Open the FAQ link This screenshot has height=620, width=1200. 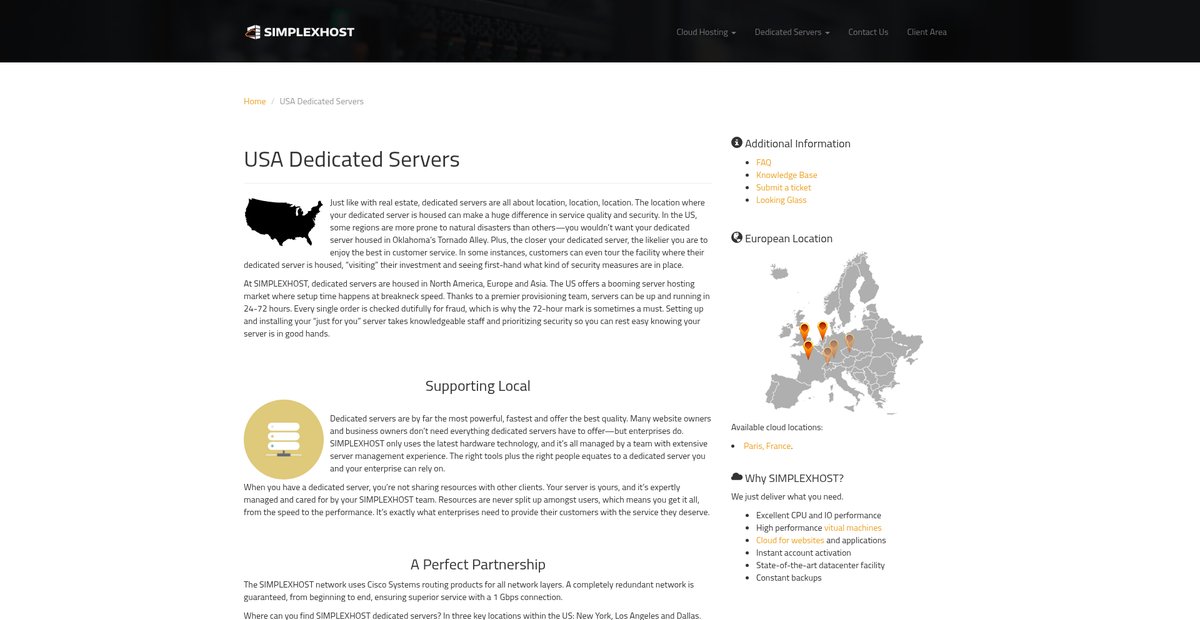(764, 162)
